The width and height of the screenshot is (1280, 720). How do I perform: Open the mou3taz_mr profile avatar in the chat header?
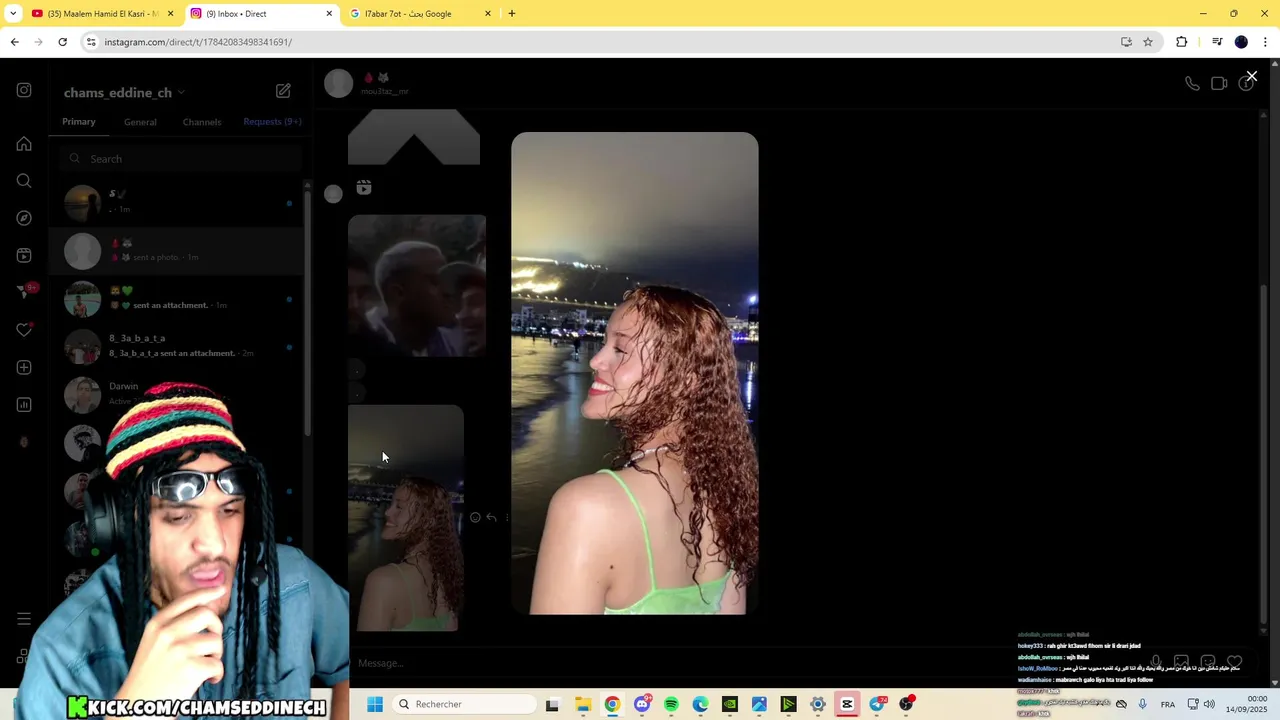coord(338,84)
